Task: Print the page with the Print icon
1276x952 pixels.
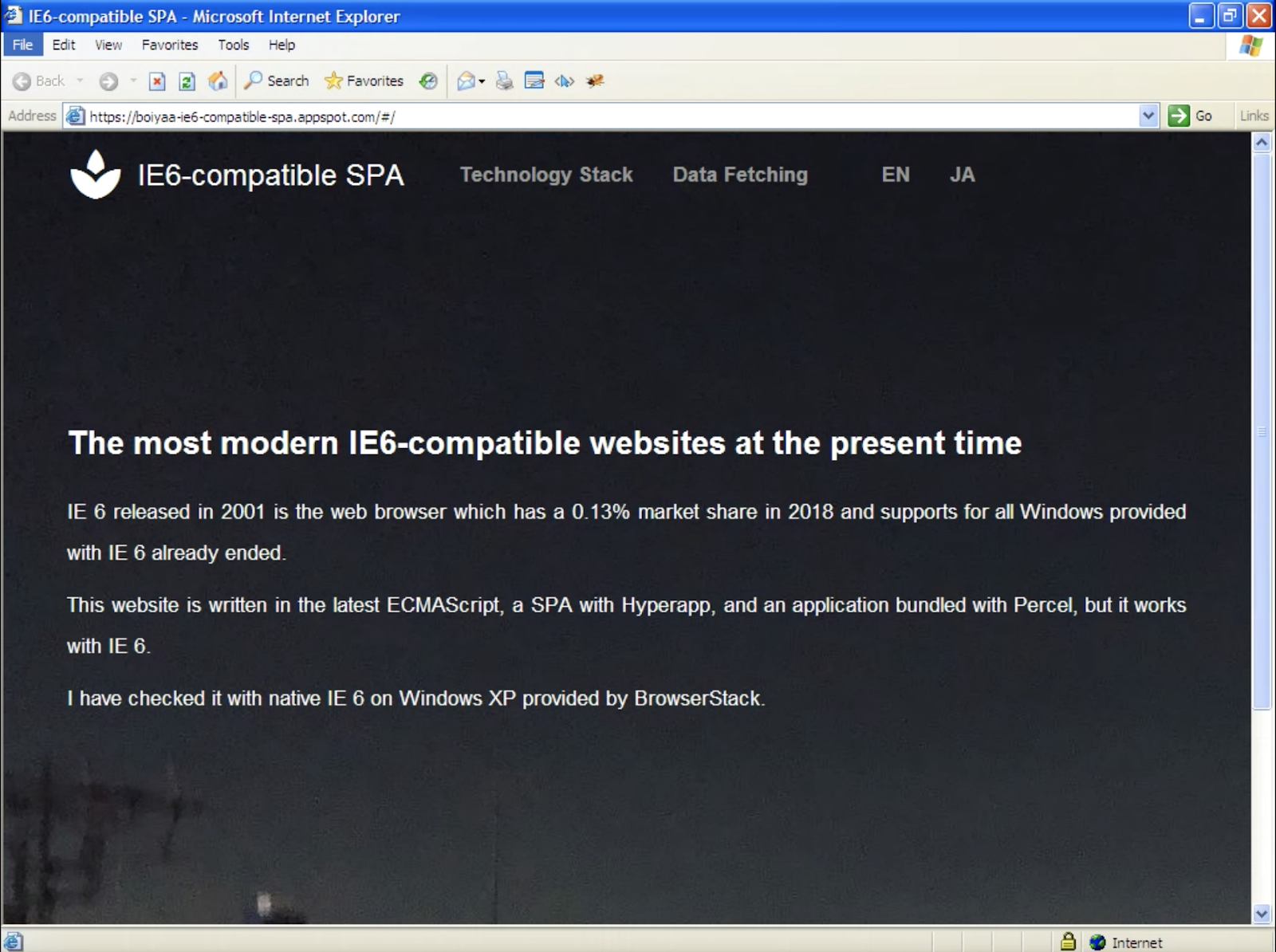Action: (504, 81)
